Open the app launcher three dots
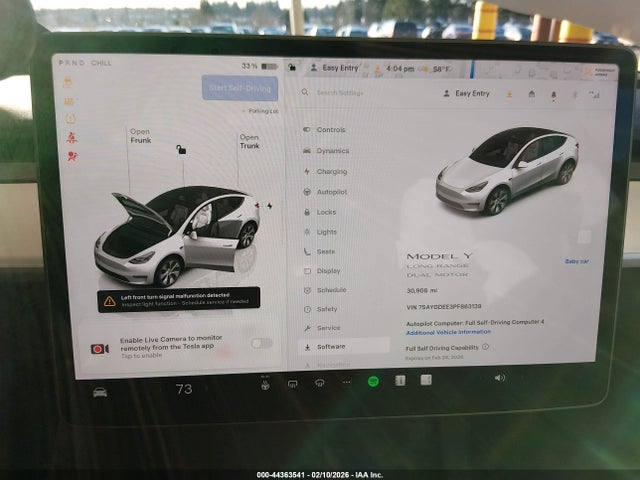 coord(347,382)
